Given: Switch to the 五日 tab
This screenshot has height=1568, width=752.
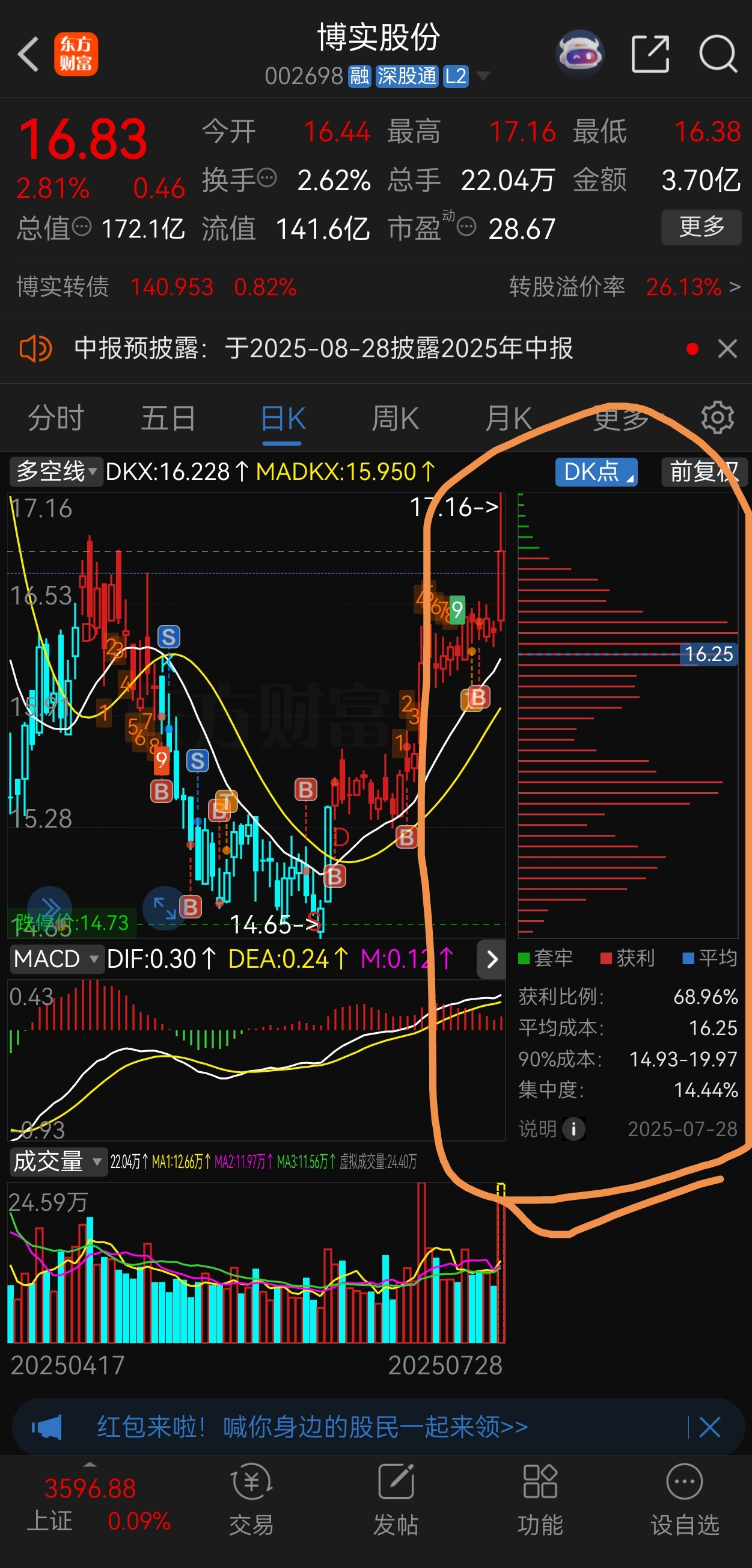Looking at the screenshot, I should 168,419.
